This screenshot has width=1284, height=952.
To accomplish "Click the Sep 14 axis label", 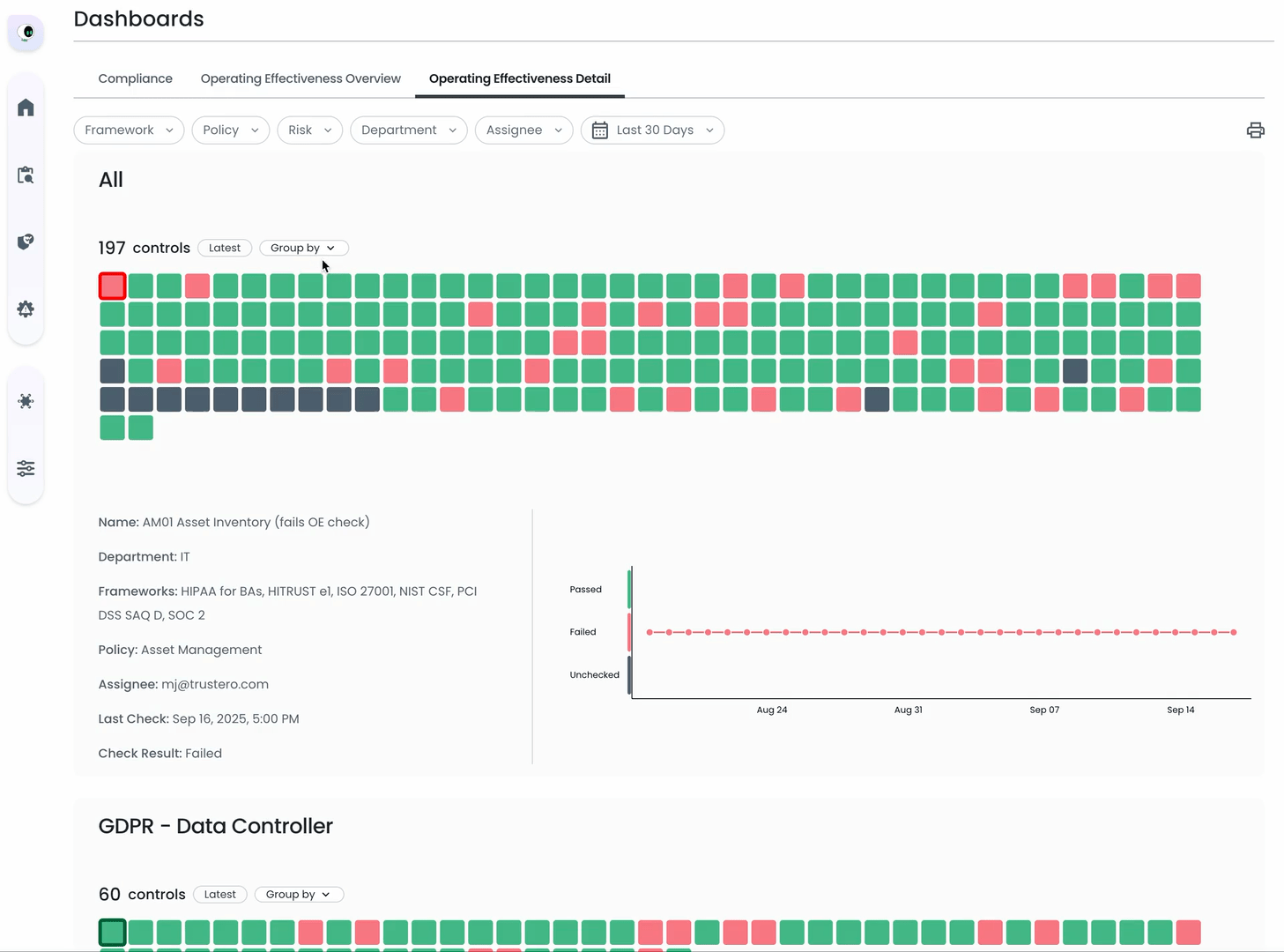I will click(x=1181, y=710).
